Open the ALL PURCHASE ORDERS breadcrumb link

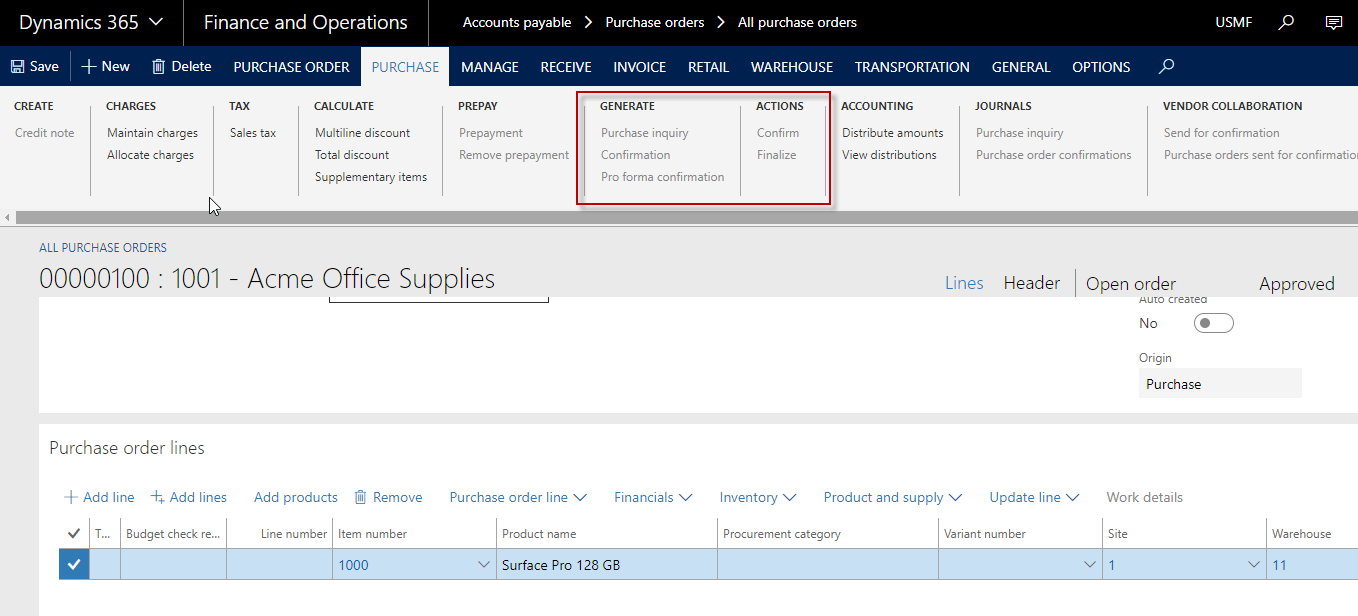(103, 248)
